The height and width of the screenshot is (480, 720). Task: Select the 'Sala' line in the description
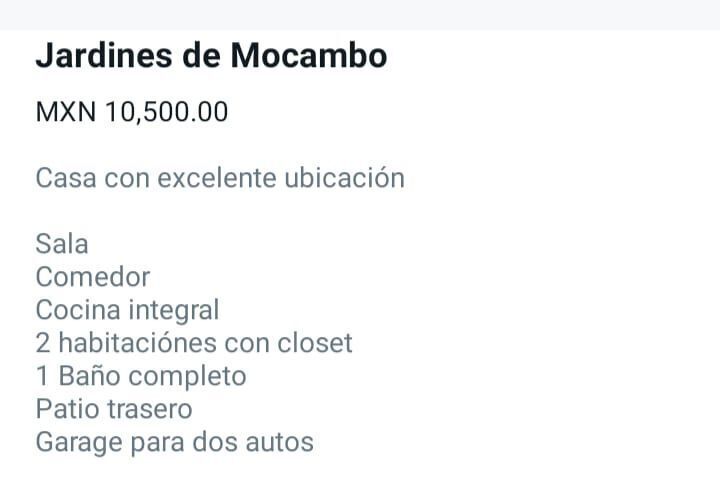pos(62,244)
